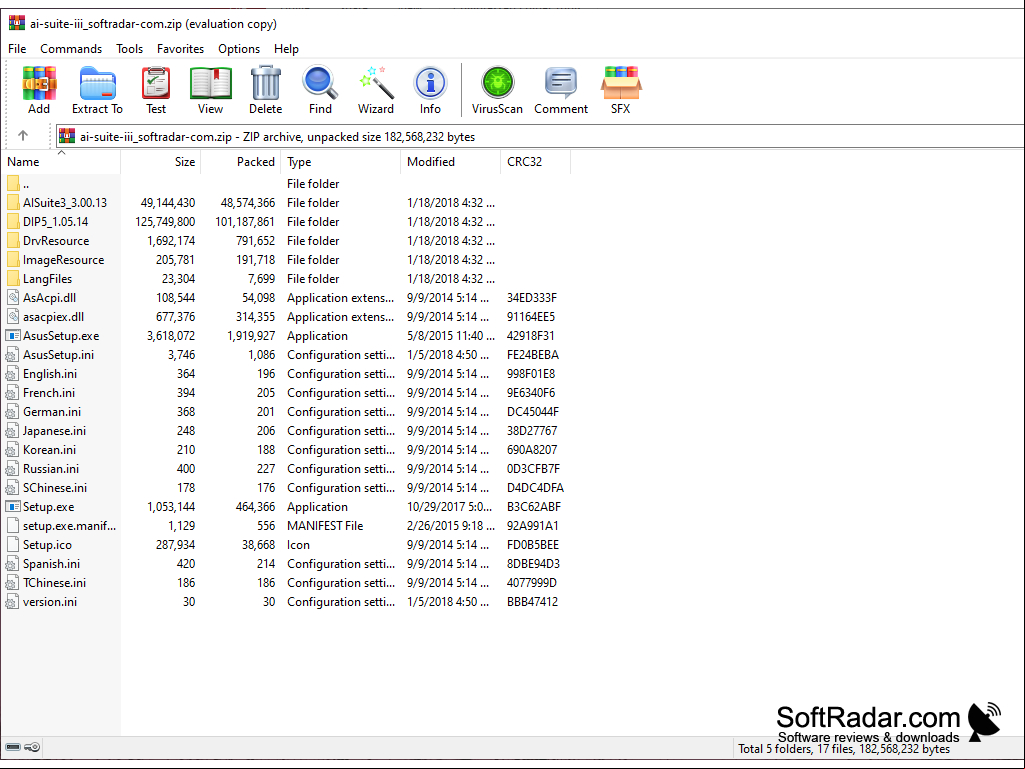Viewport: 1025px width, 769px height.
Task: Click the Add toolbar icon
Action: coord(39,84)
